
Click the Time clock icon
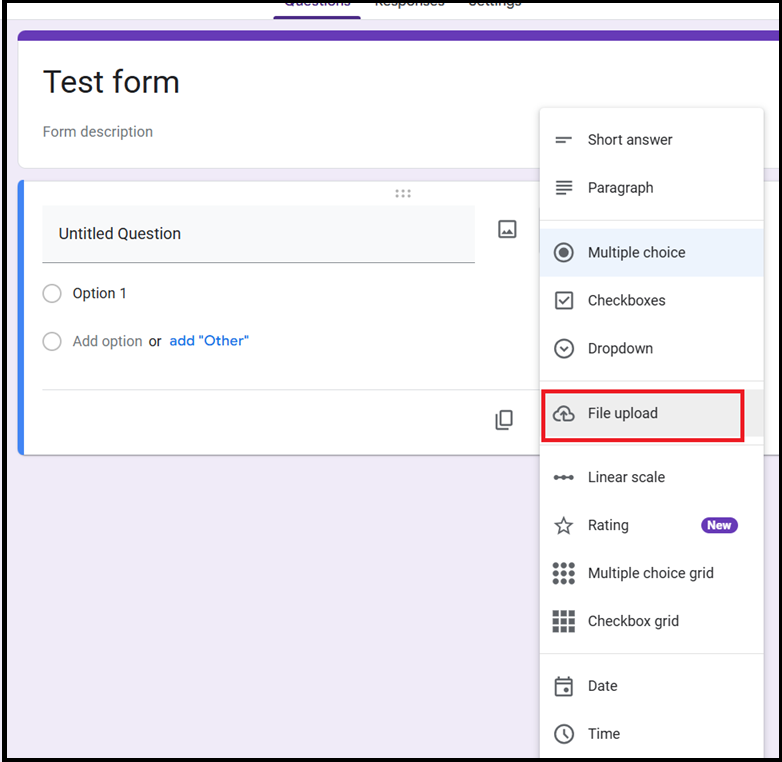click(564, 734)
